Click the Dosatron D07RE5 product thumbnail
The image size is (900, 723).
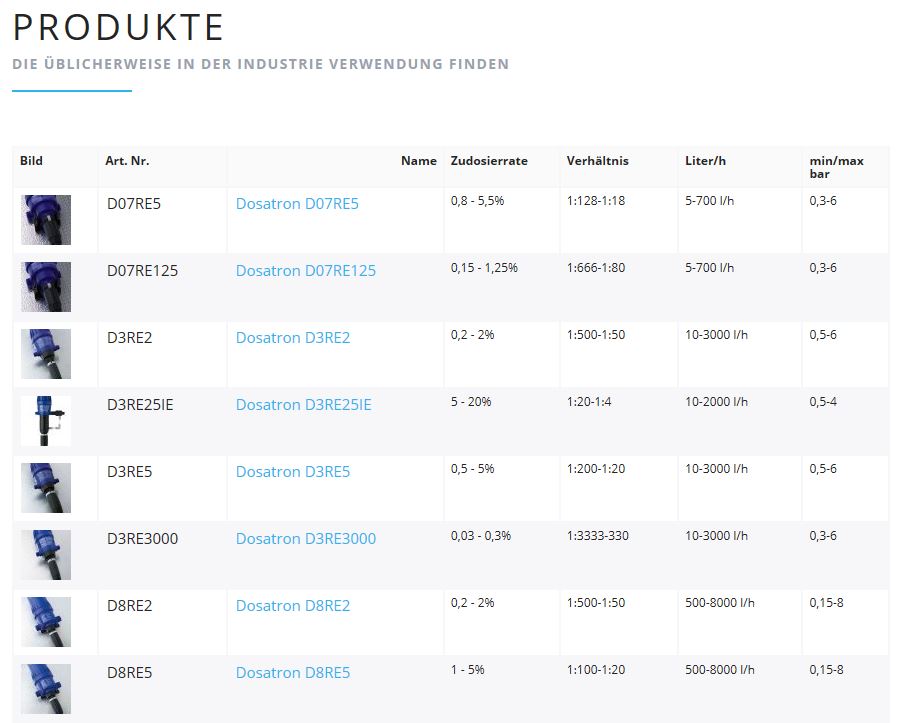click(46, 220)
